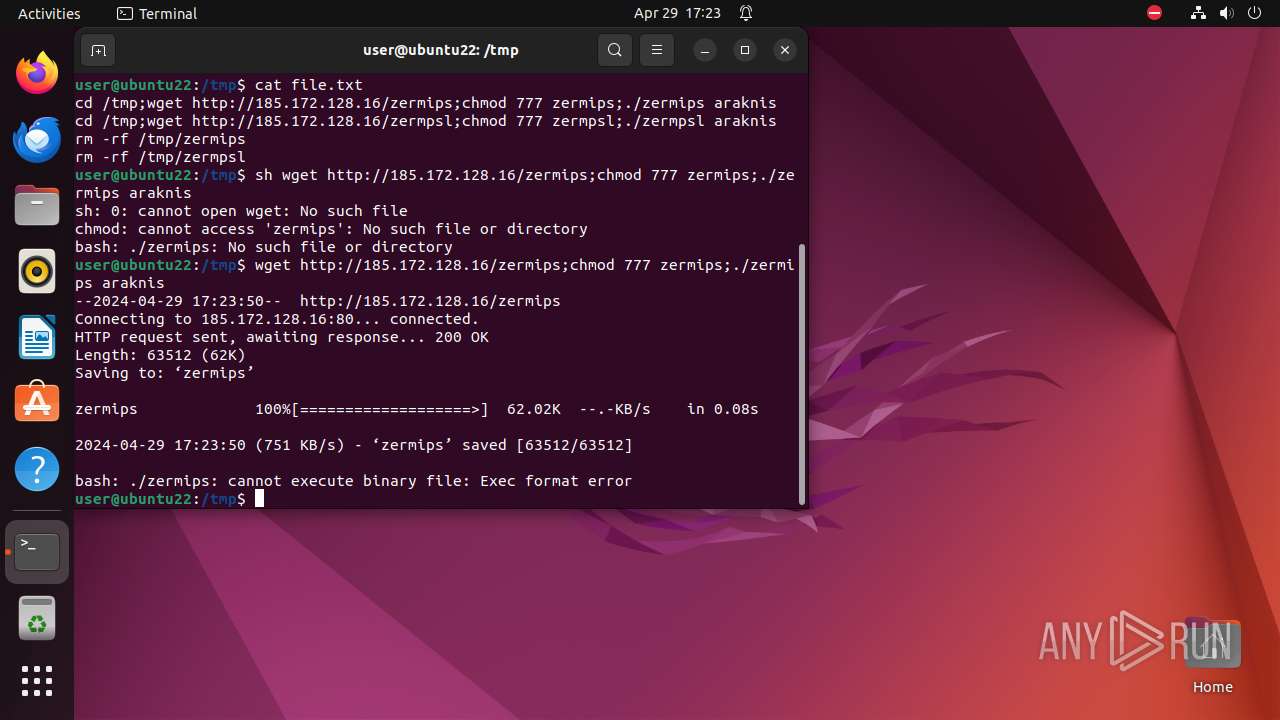Open Firefox from the dock
1280x720 pixels.
pyautogui.click(x=37, y=74)
